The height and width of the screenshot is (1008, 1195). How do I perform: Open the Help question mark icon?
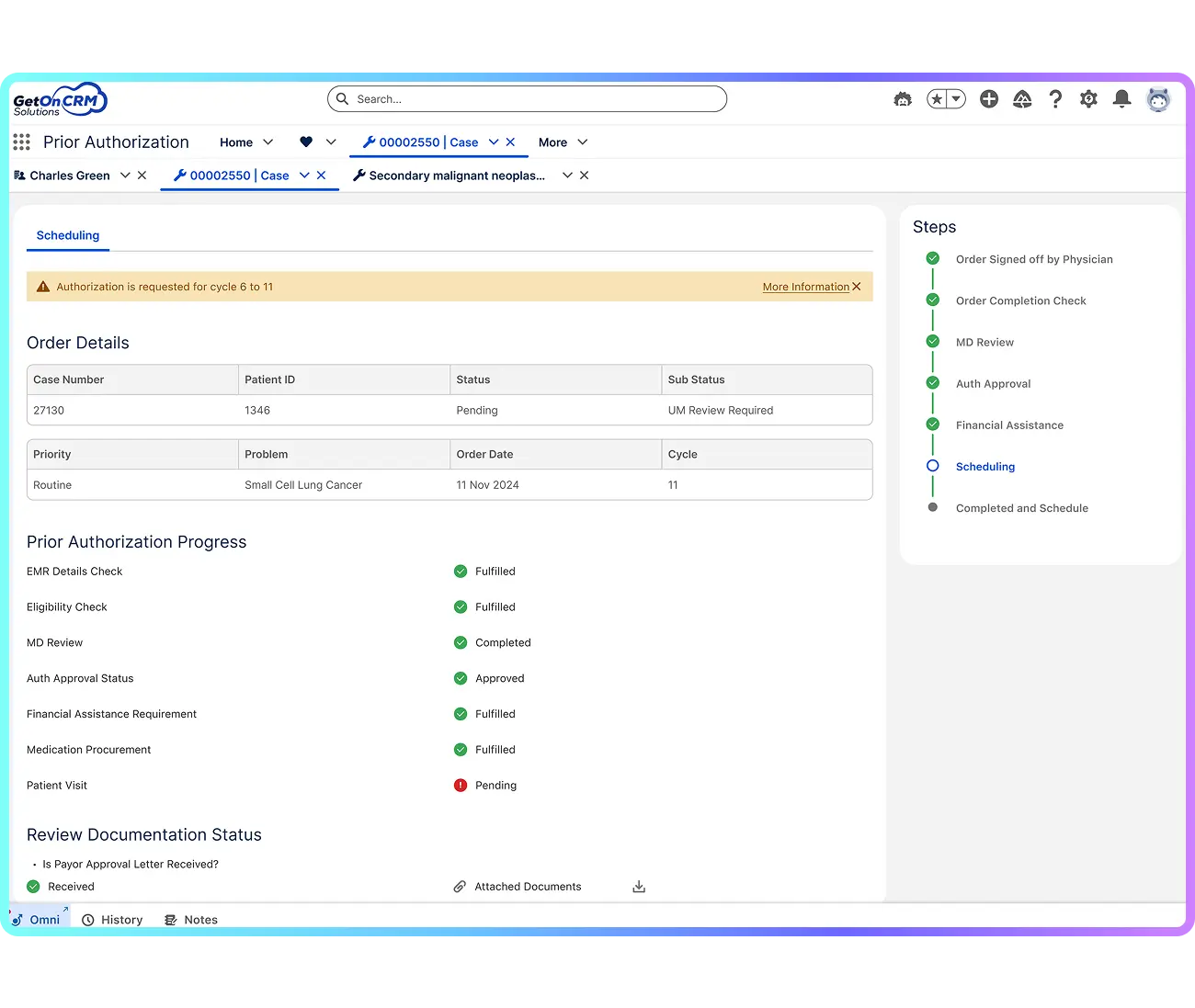click(1055, 98)
